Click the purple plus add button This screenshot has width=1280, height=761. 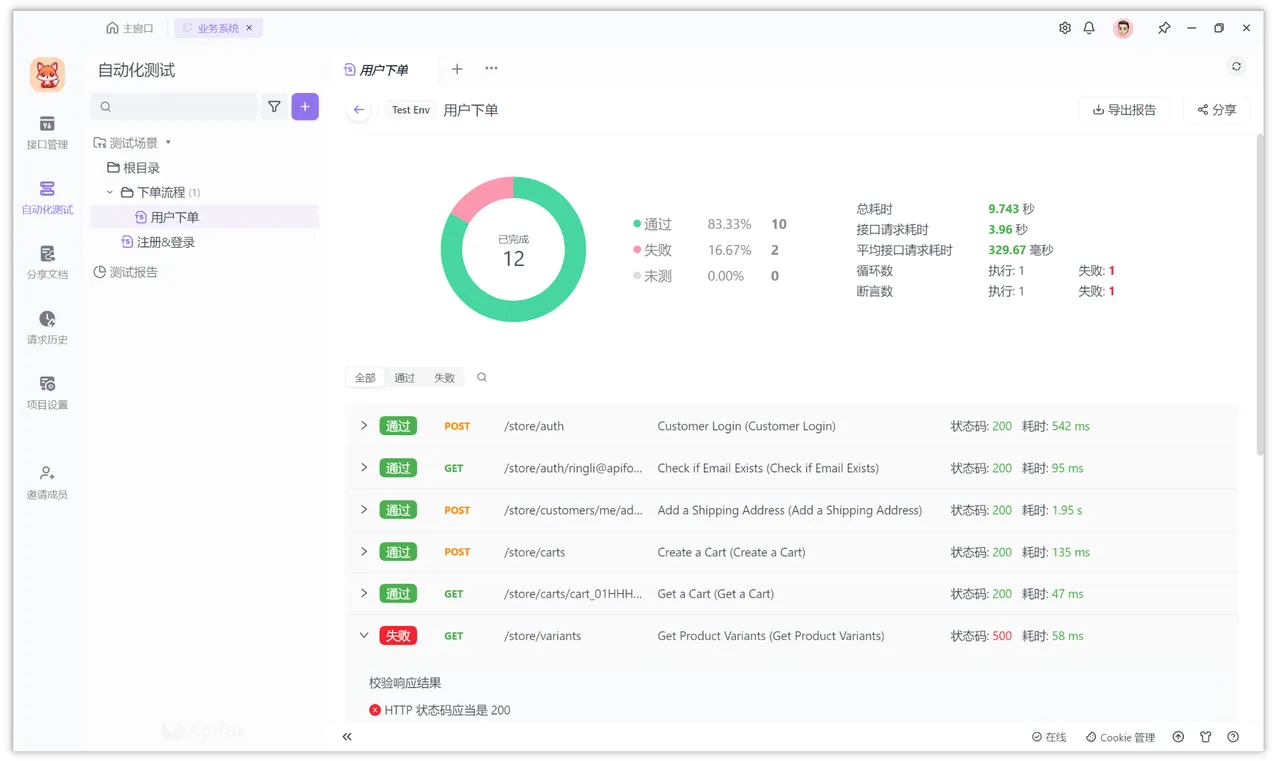coord(305,107)
